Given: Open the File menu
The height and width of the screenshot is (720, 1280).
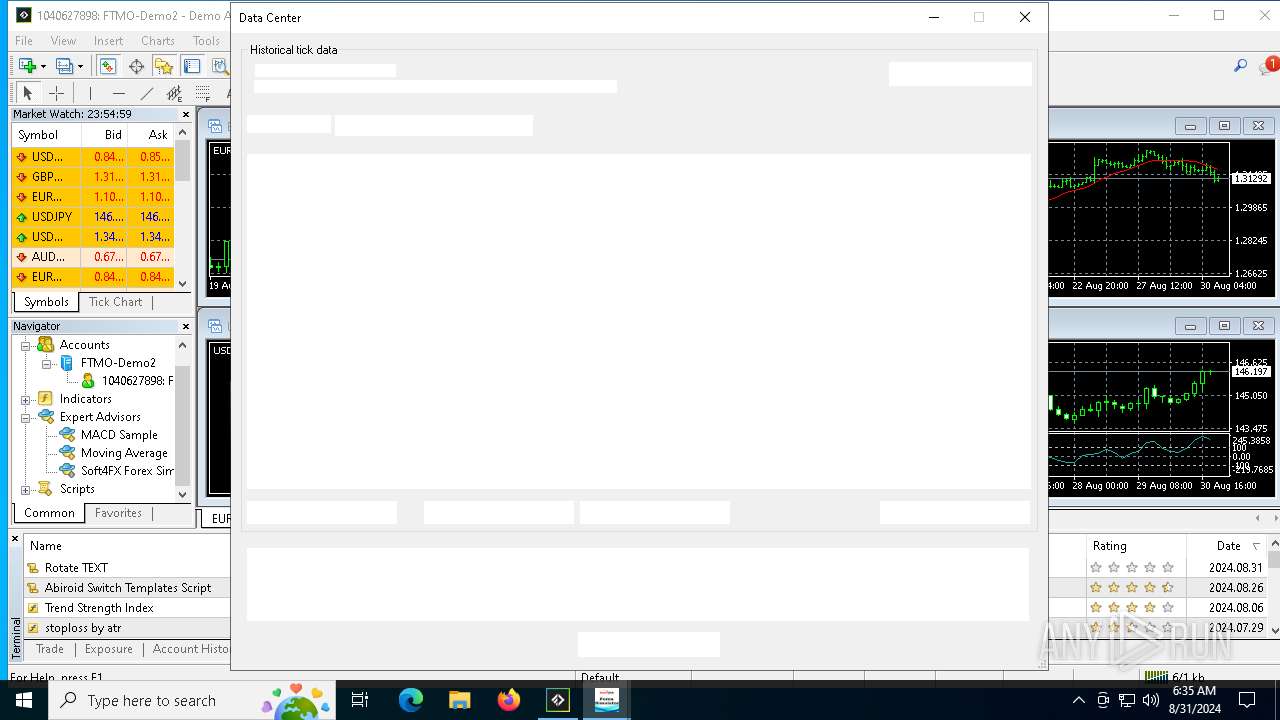Looking at the screenshot, I should click(x=24, y=41).
